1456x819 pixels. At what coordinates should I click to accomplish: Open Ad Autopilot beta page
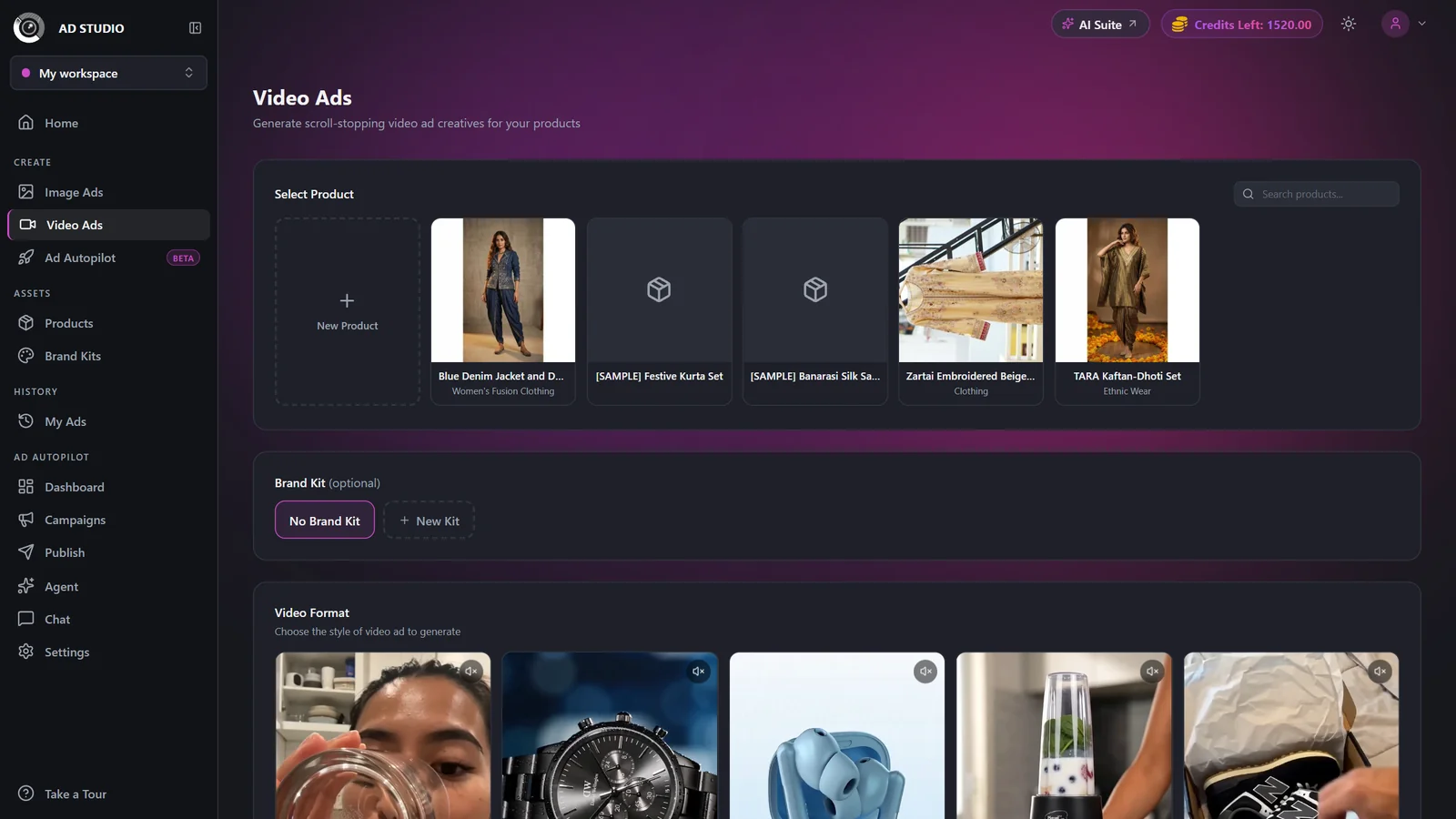tap(108, 258)
